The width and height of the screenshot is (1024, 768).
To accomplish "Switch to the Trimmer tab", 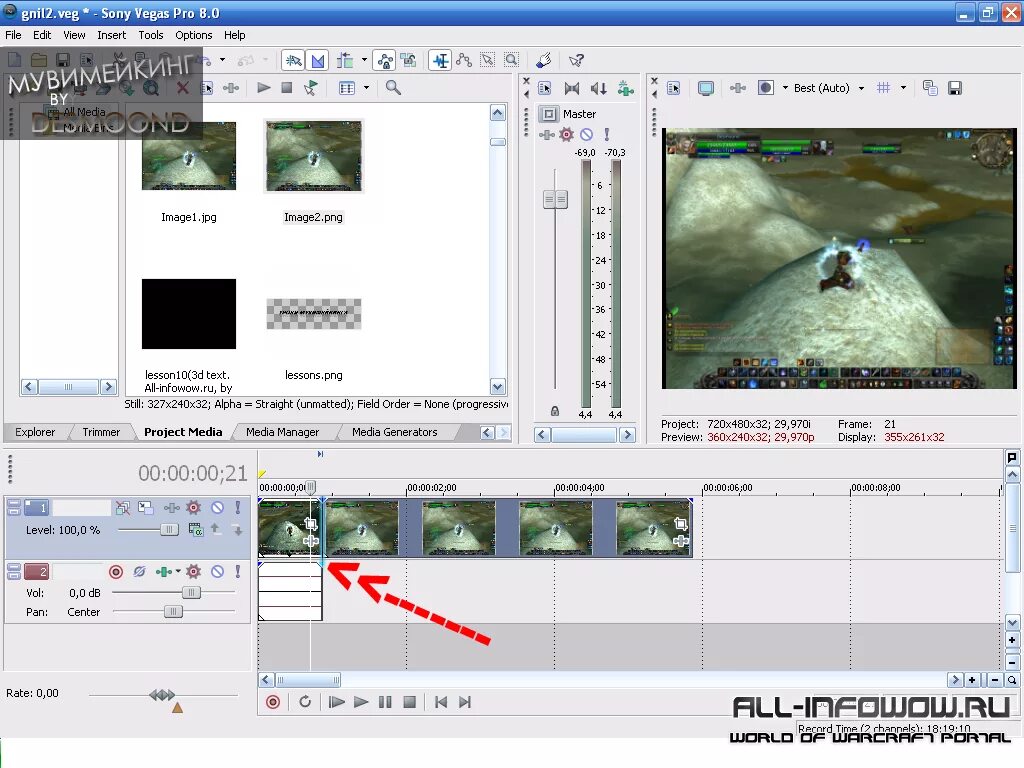I will pyautogui.click(x=101, y=432).
